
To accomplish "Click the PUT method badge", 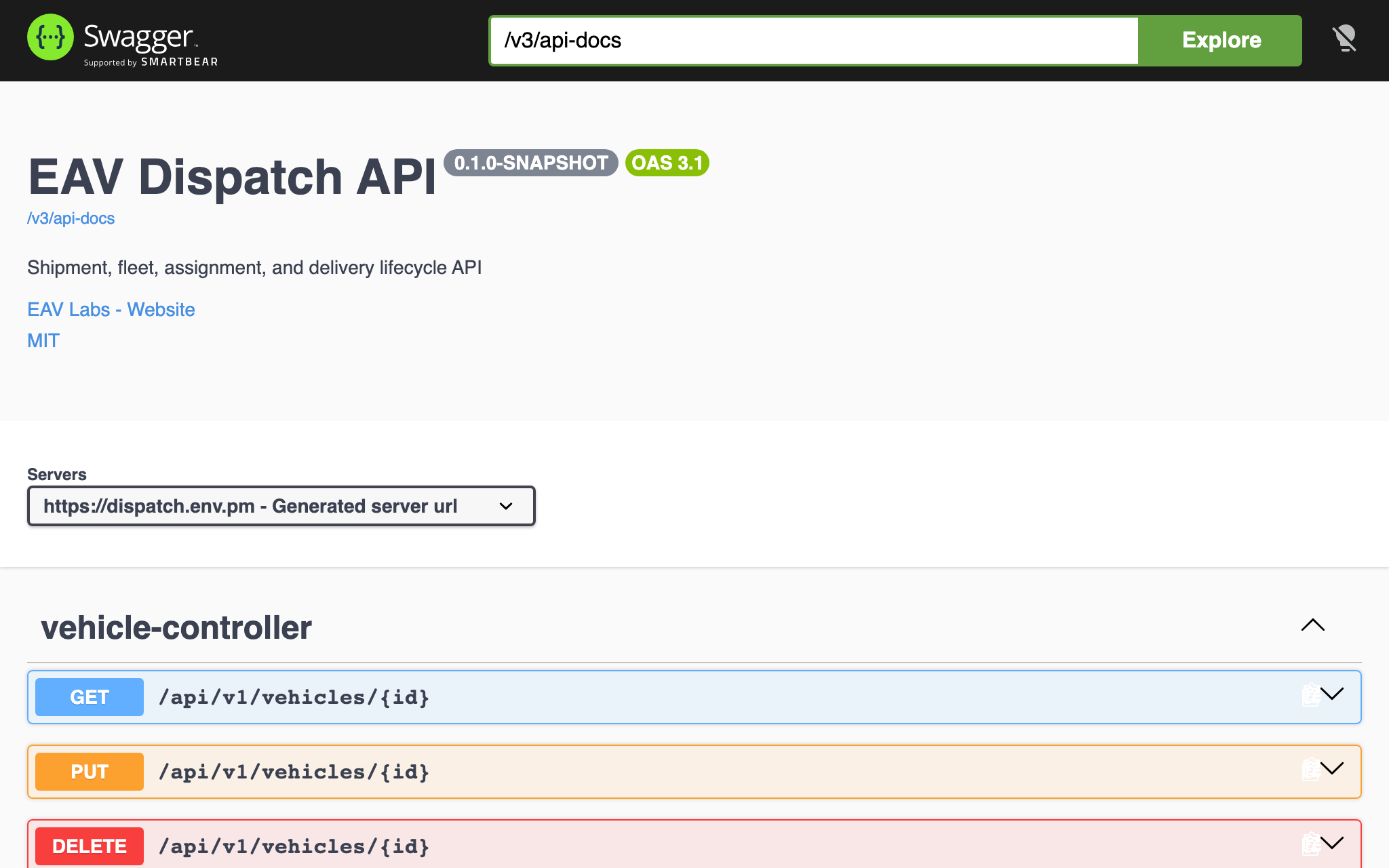I will coord(90,772).
